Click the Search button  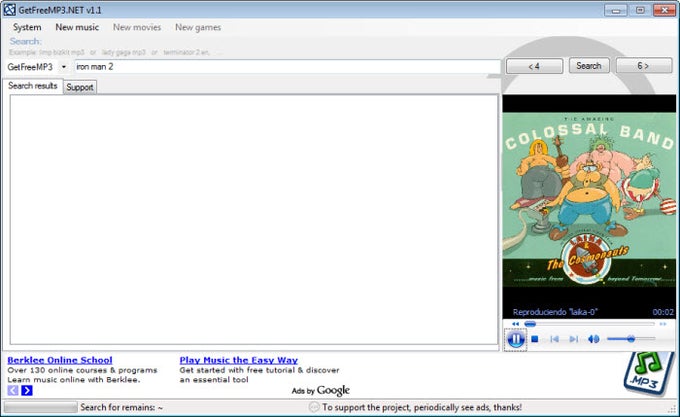point(589,66)
